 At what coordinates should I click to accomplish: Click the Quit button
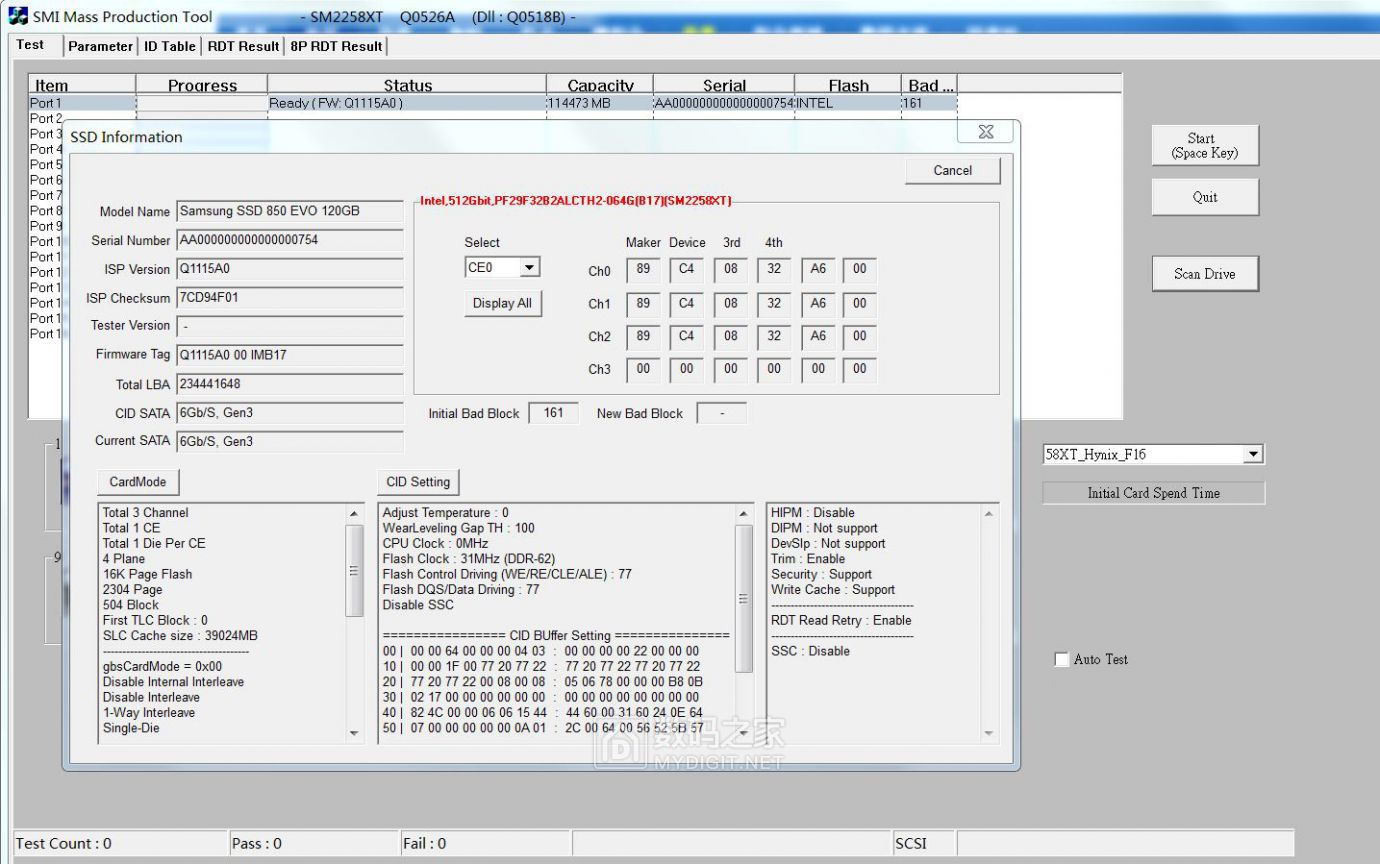pyautogui.click(x=1205, y=197)
